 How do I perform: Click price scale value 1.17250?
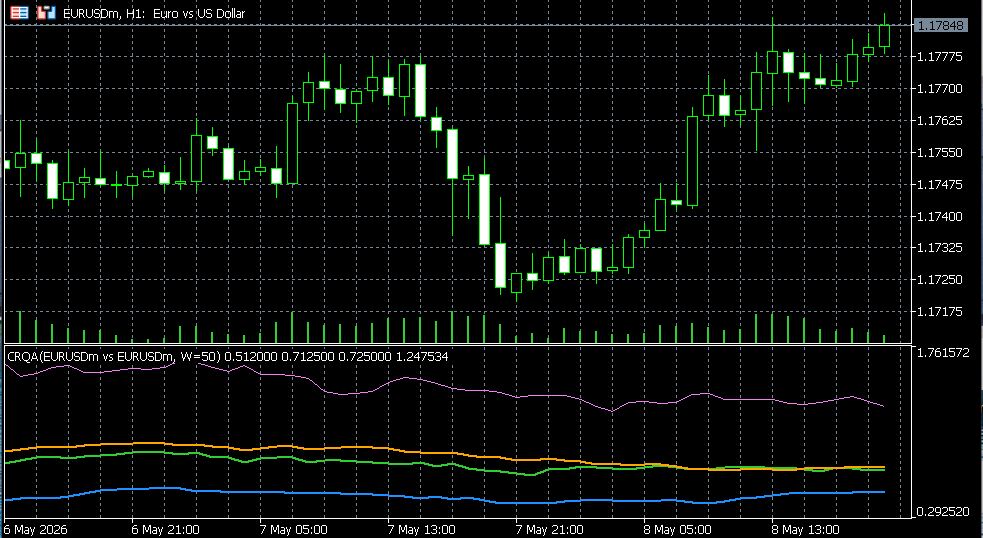(x=940, y=280)
